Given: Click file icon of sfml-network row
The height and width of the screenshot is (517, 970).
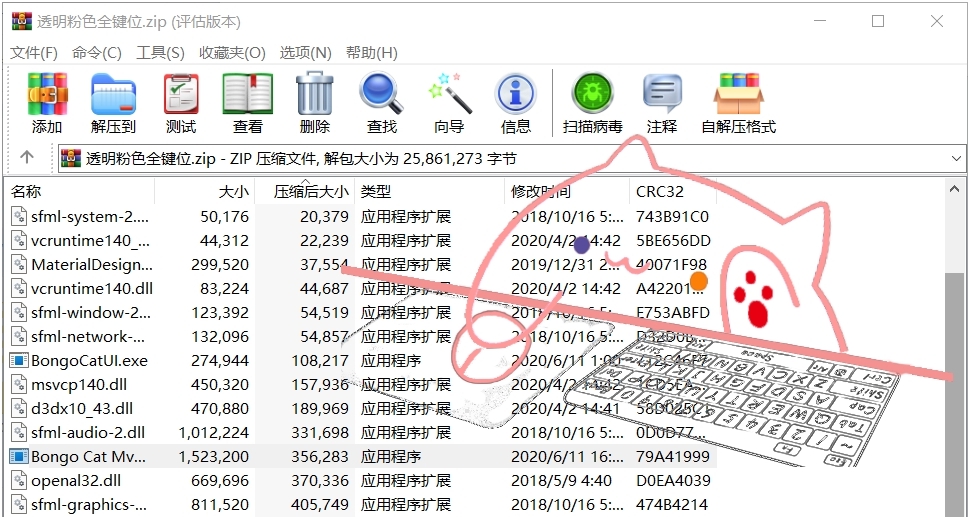Looking at the screenshot, I should tap(20, 336).
